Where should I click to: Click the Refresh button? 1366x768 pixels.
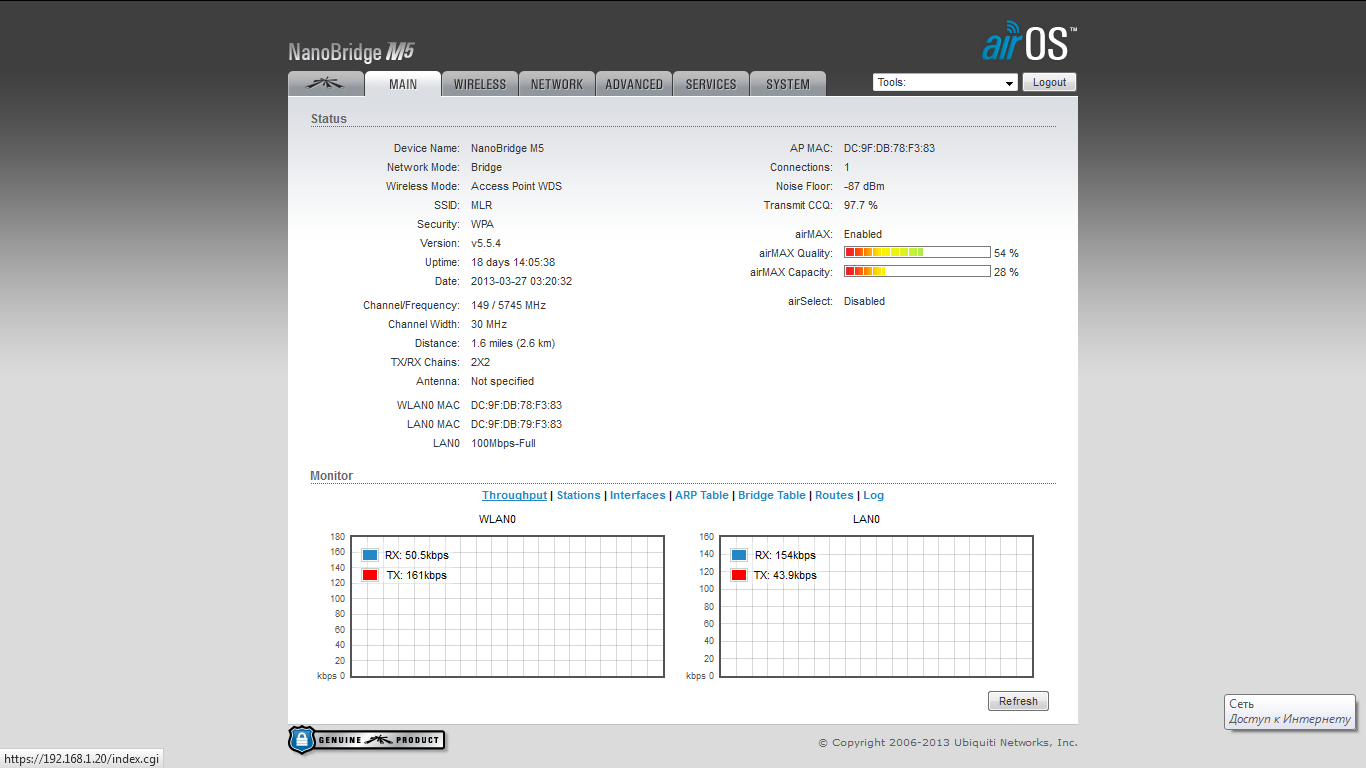pyautogui.click(x=1018, y=701)
